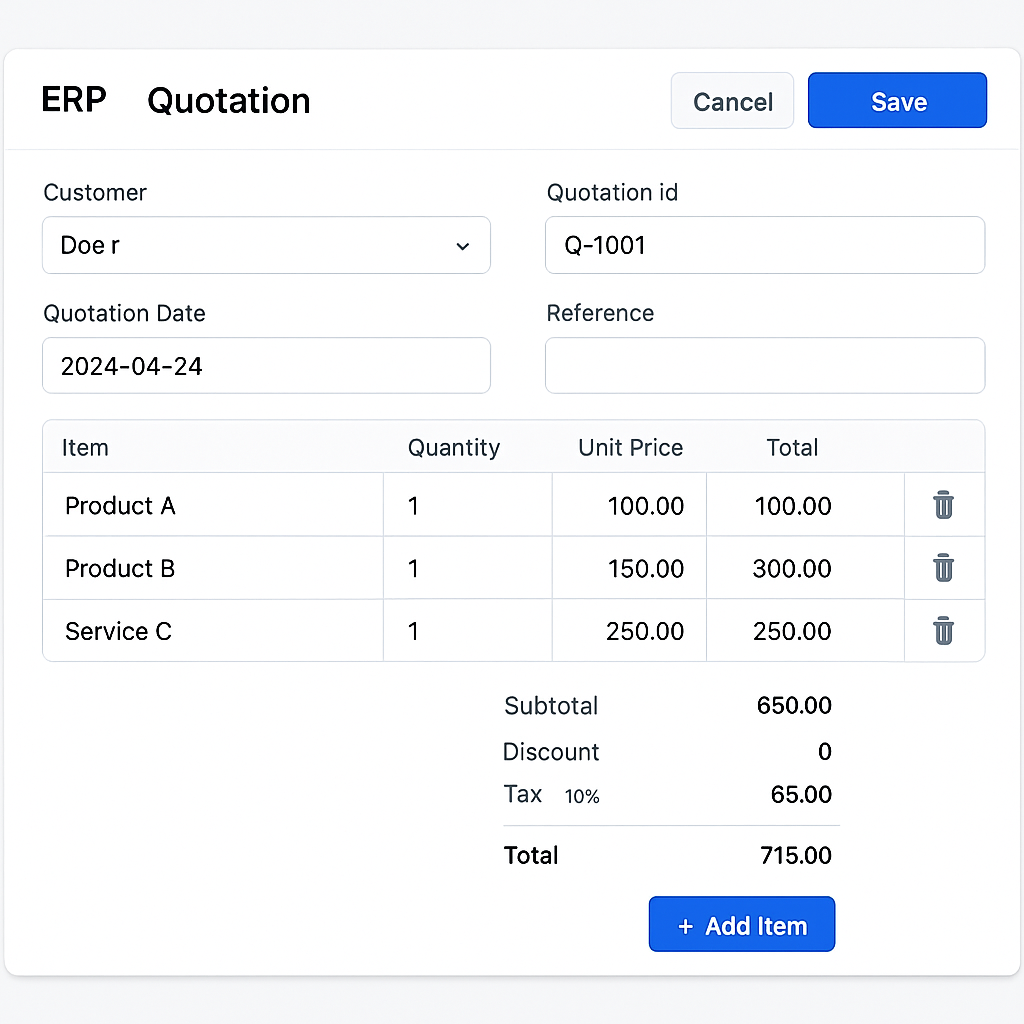Screen dimensions: 1024x1024
Task: Click Service C unit price 250.00
Action: pyautogui.click(x=645, y=632)
